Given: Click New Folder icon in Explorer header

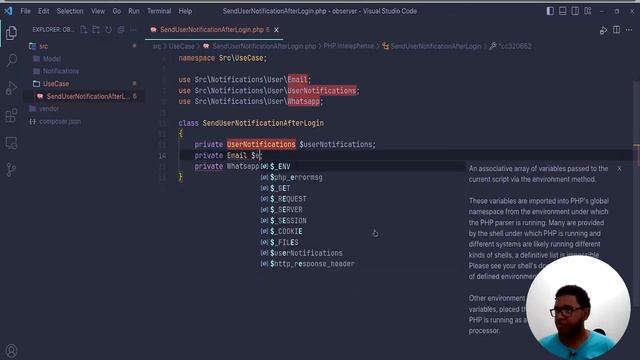Looking at the screenshot, I should tap(96, 29).
